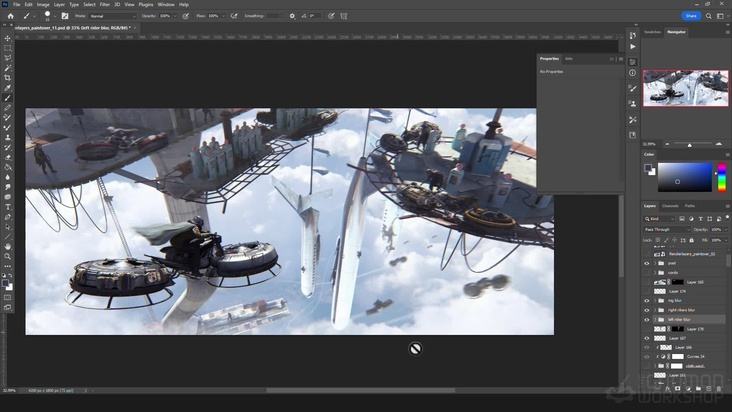
Task: Switch to the Swatches tab
Action: pyautogui.click(x=652, y=32)
